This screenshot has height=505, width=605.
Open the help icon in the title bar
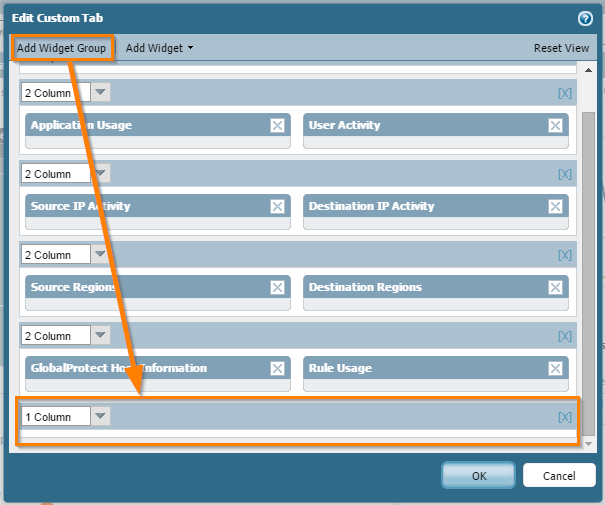585,18
